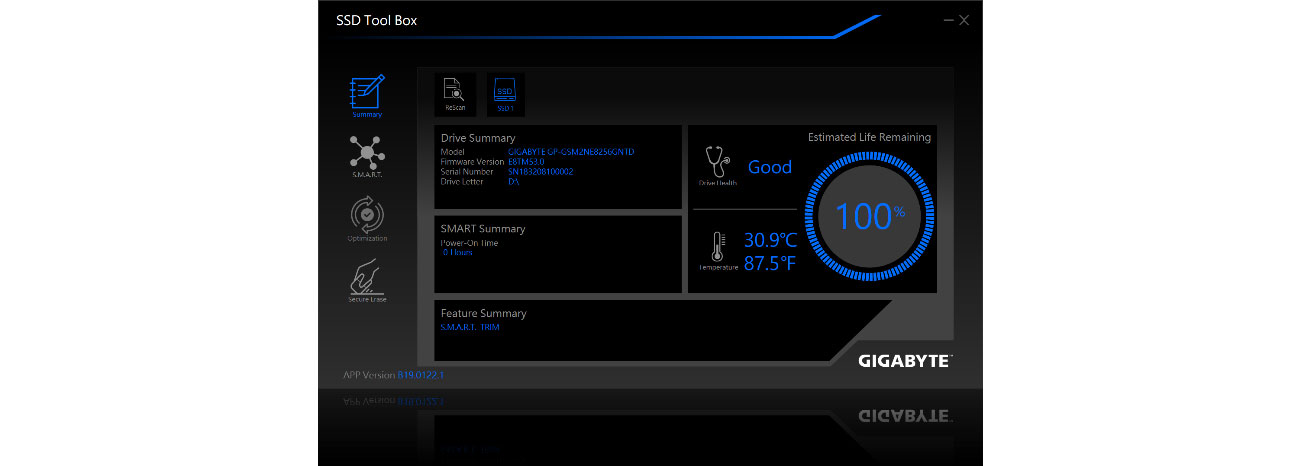The height and width of the screenshot is (466, 1300).
Task: Click the GIGABYTE logo
Action: coord(904,361)
